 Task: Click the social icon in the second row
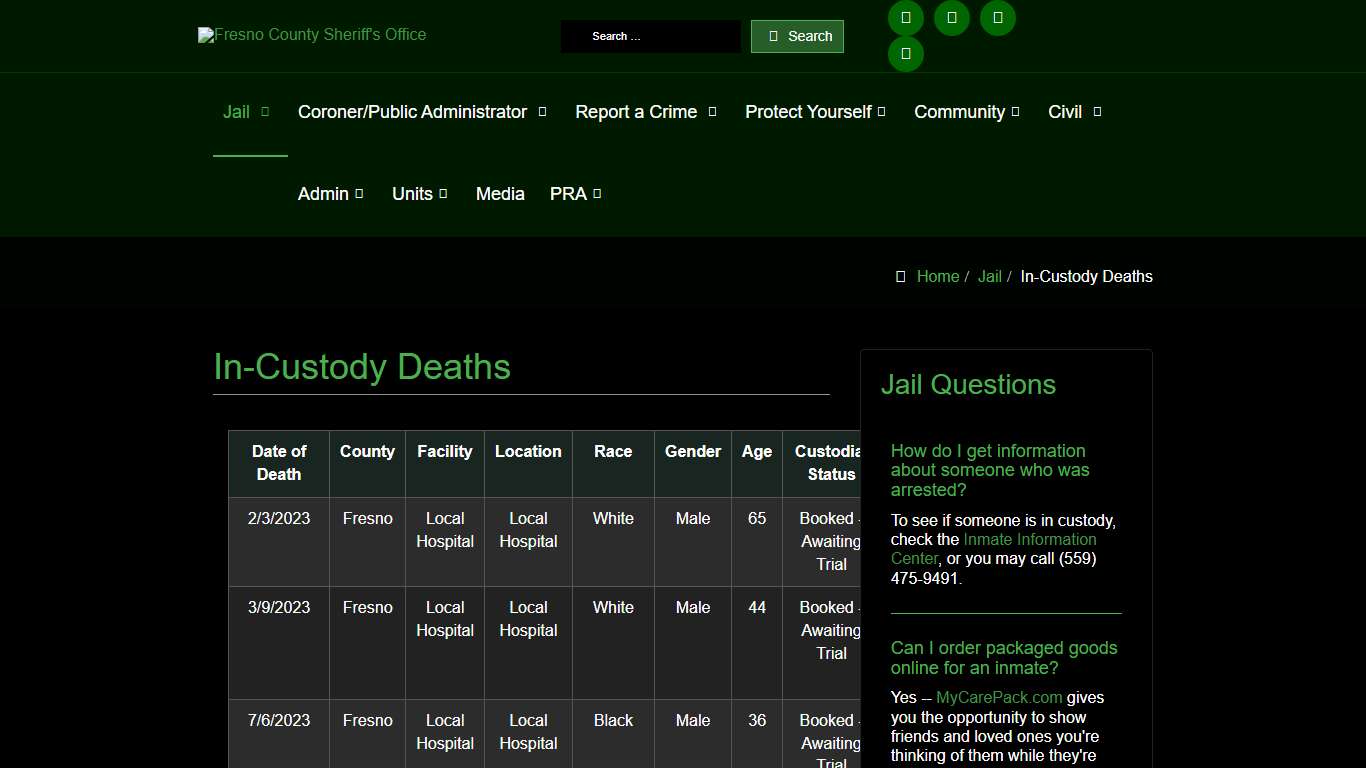[x=905, y=54]
